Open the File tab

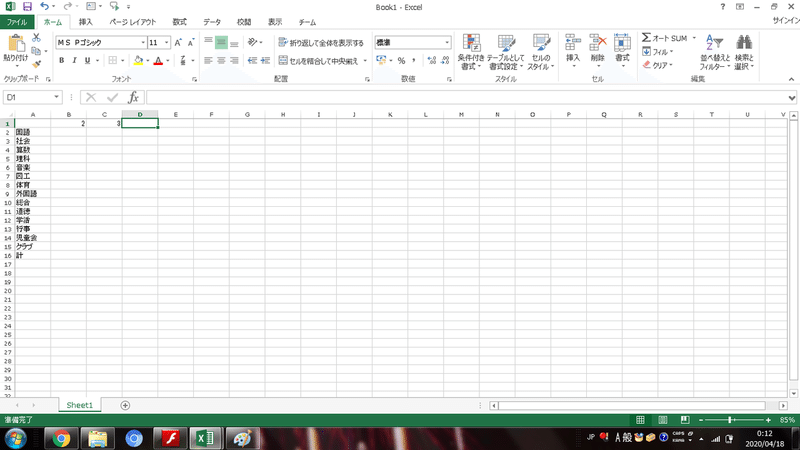[17, 22]
